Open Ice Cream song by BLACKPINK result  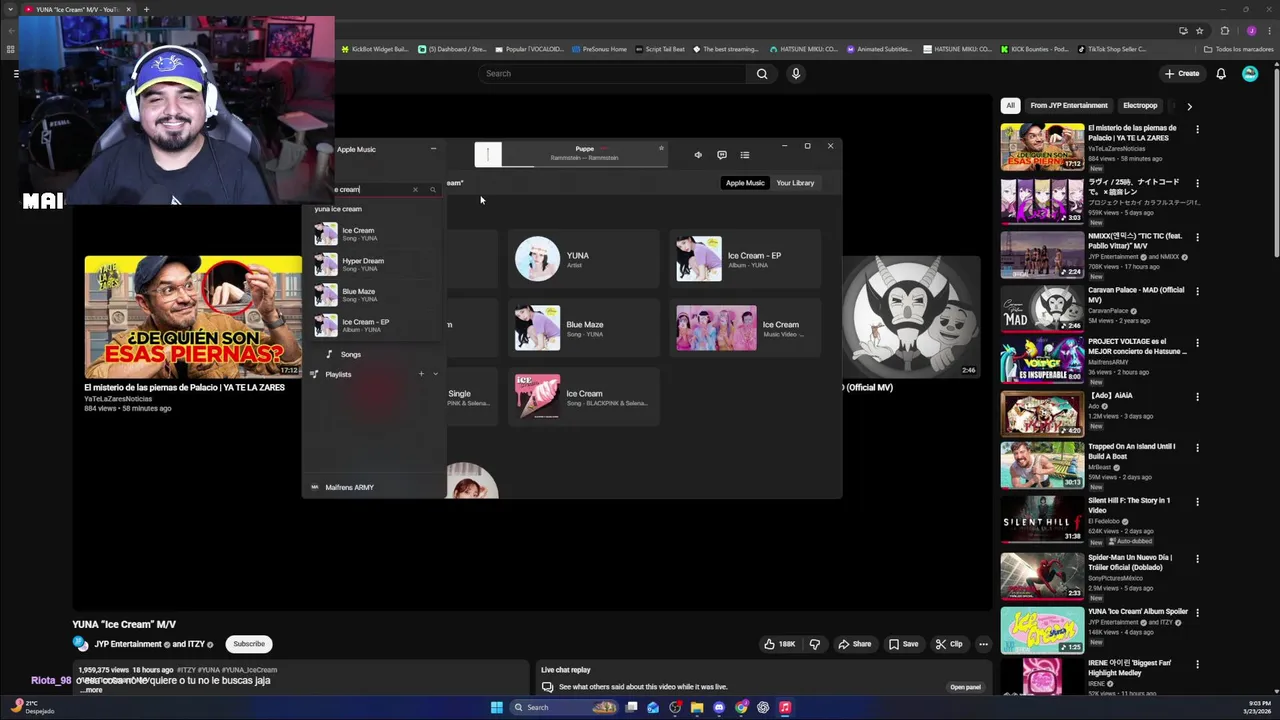(584, 396)
